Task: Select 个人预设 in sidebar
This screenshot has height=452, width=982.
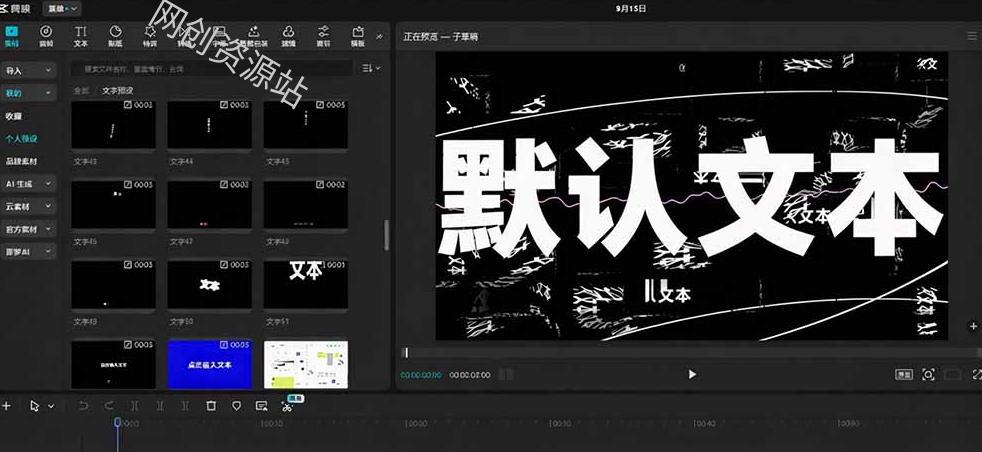Action: click(x=21, y=138)
